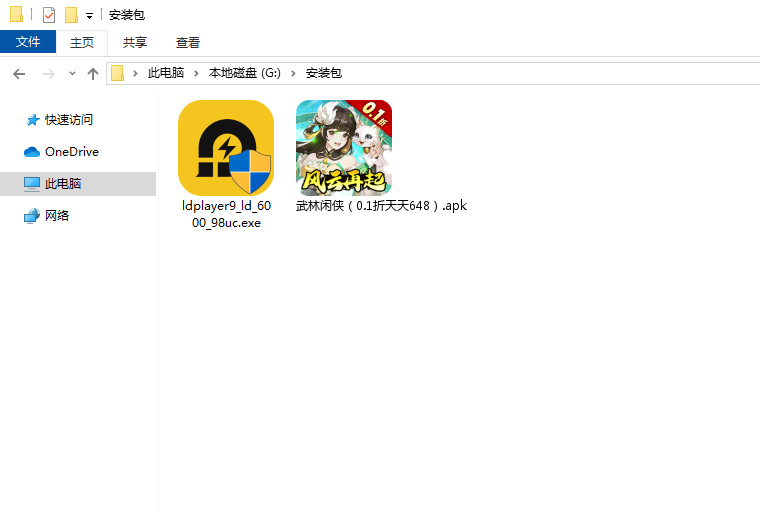Click the New Folder icon in title bar
The height and width of the screenshot is (512, 760).
coord(71,15)
